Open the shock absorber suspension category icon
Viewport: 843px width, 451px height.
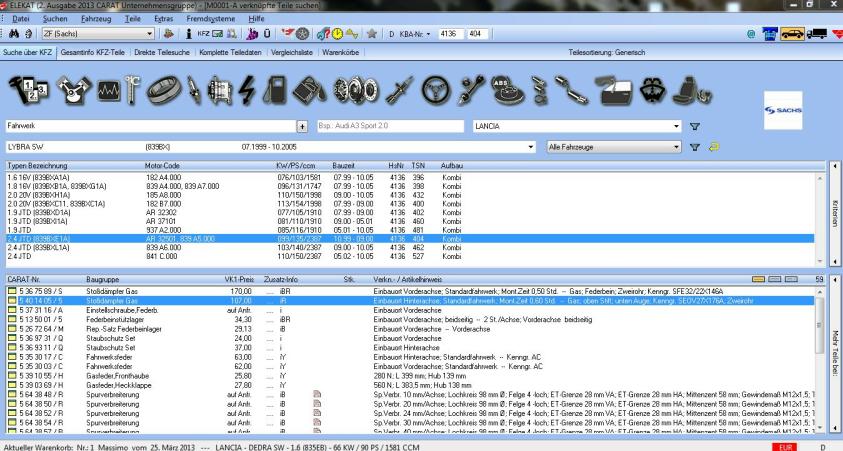[400, 90]
